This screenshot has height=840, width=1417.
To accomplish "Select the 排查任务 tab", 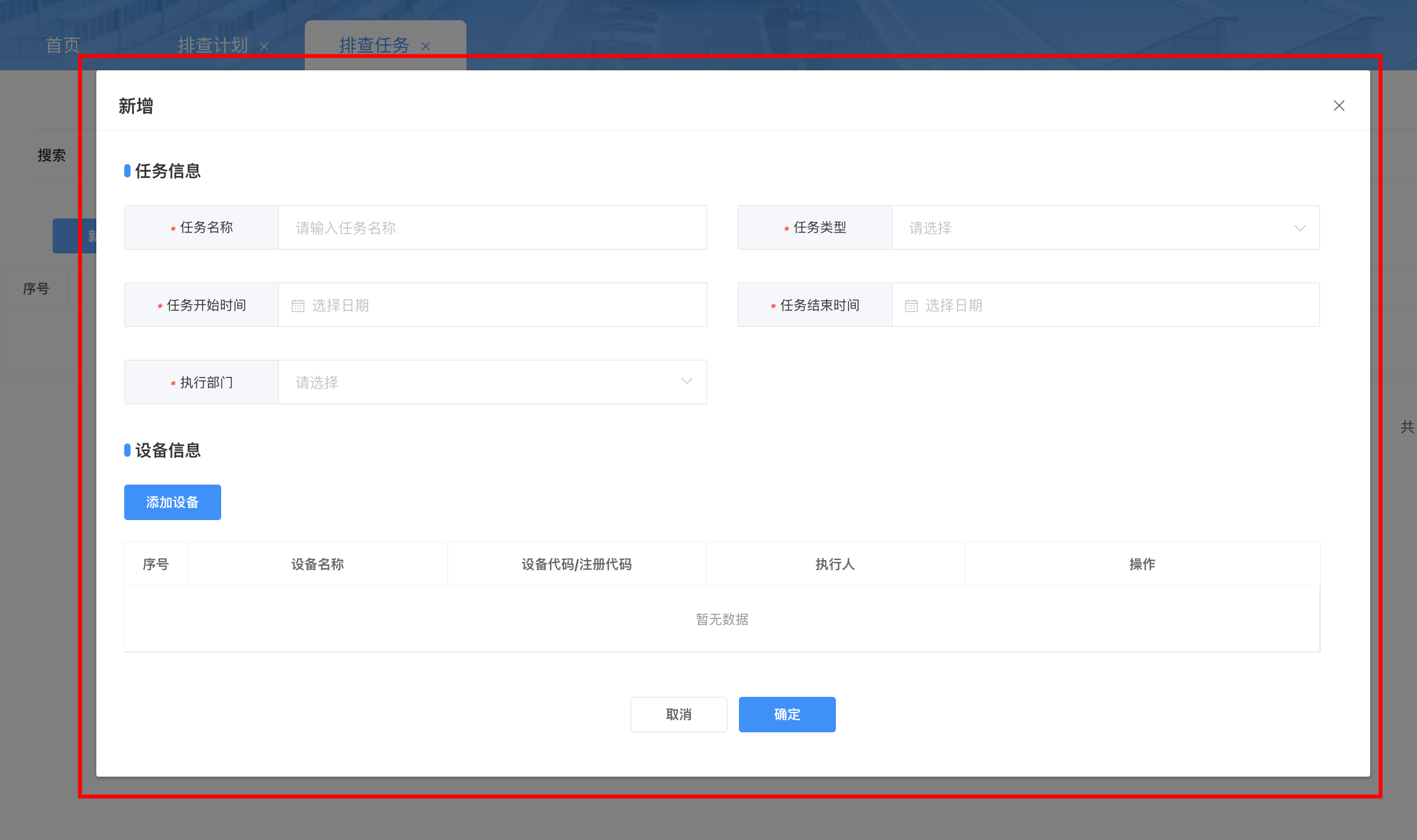I will pos(374,46).
